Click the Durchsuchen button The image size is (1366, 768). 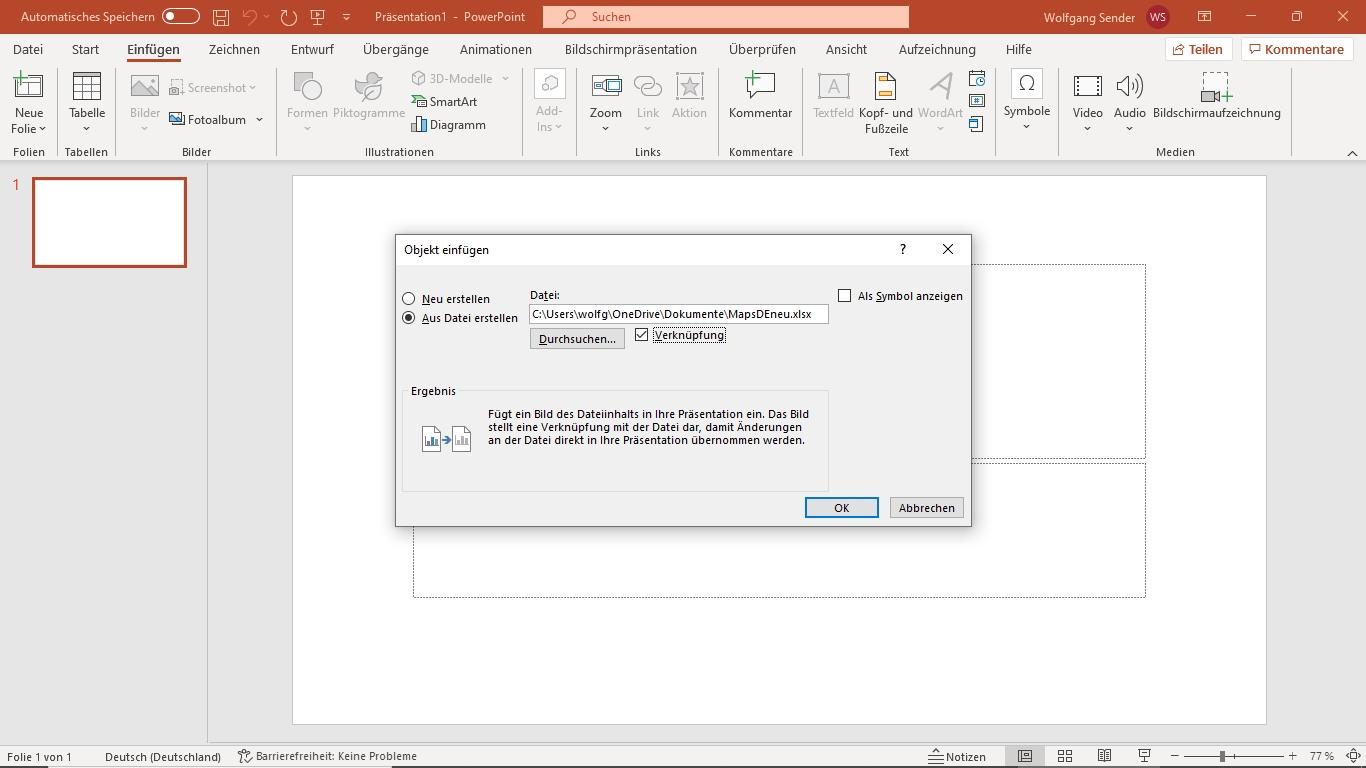click(577, 338)
